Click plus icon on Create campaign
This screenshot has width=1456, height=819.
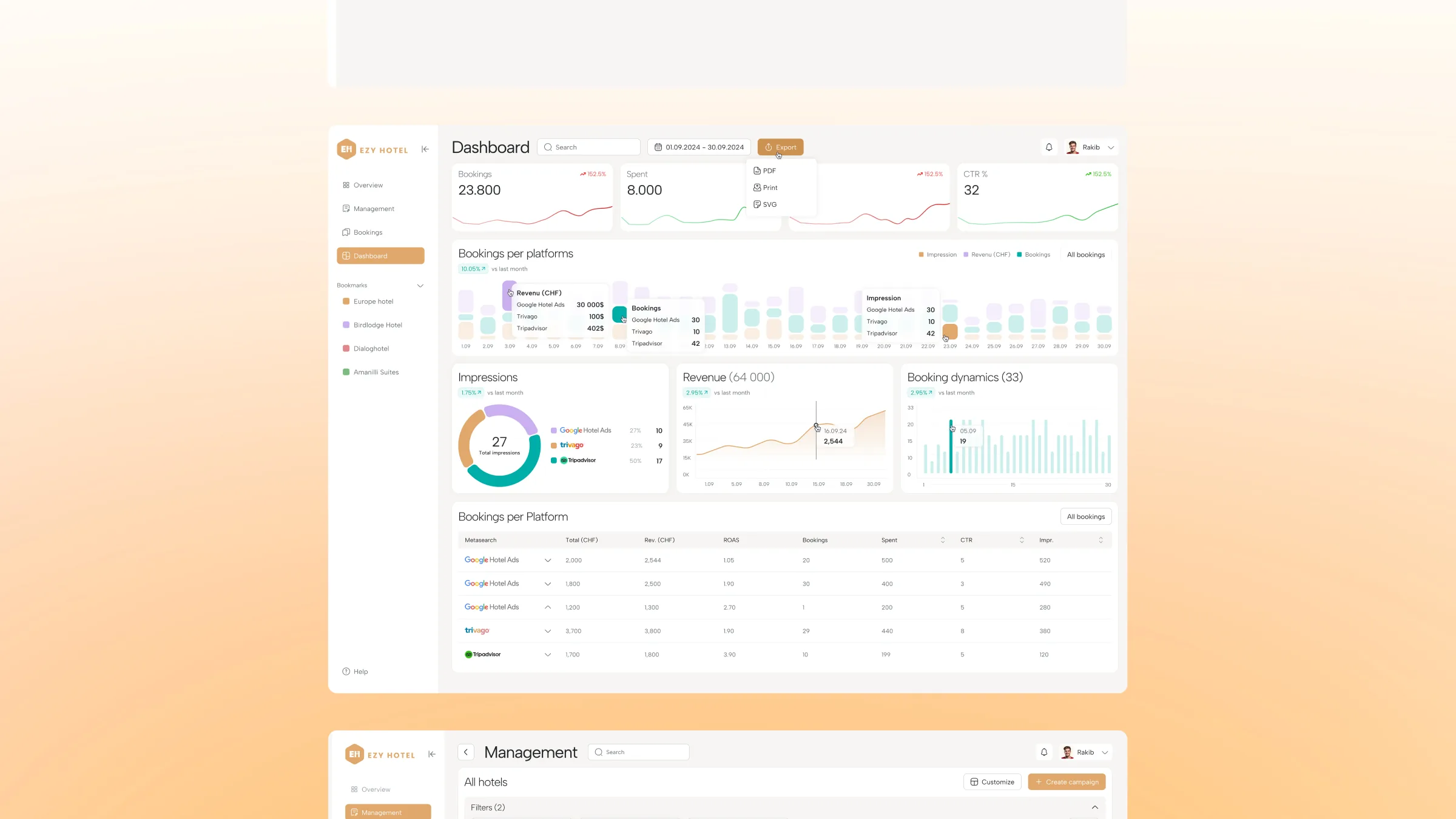click(x=1039, y=782)
